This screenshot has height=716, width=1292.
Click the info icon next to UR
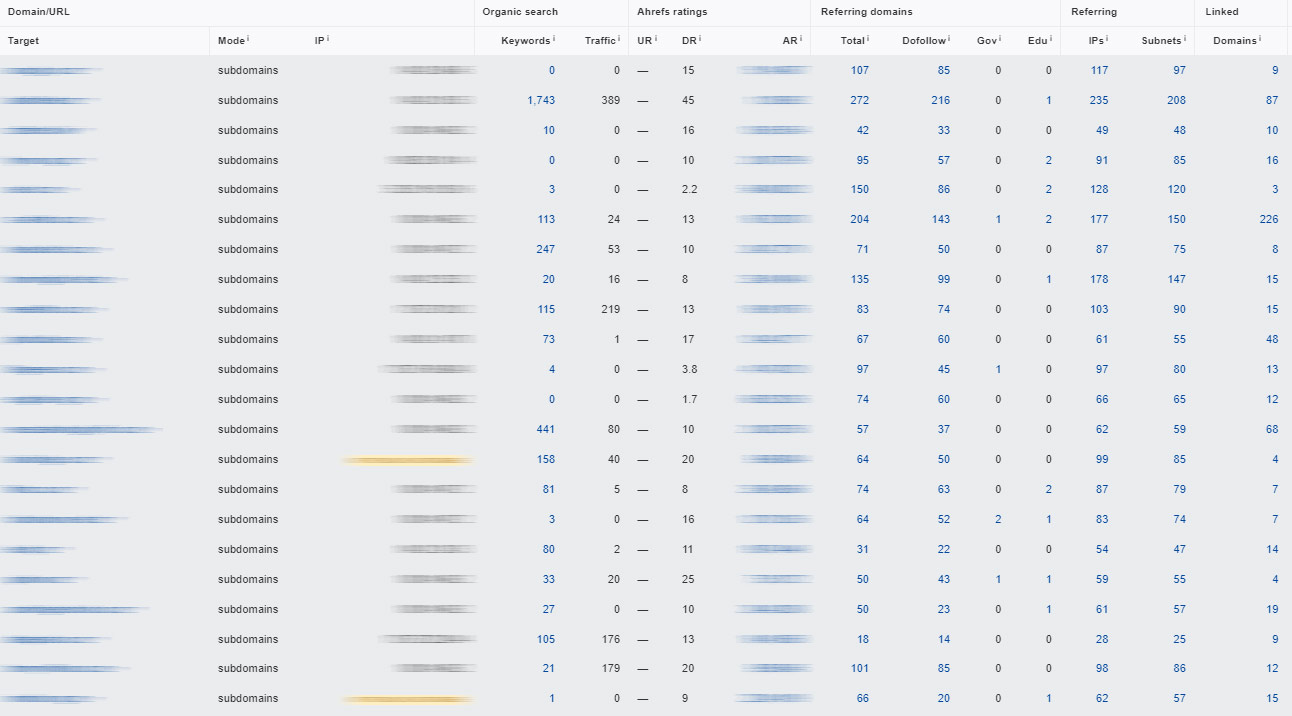(x=656, y=39)
